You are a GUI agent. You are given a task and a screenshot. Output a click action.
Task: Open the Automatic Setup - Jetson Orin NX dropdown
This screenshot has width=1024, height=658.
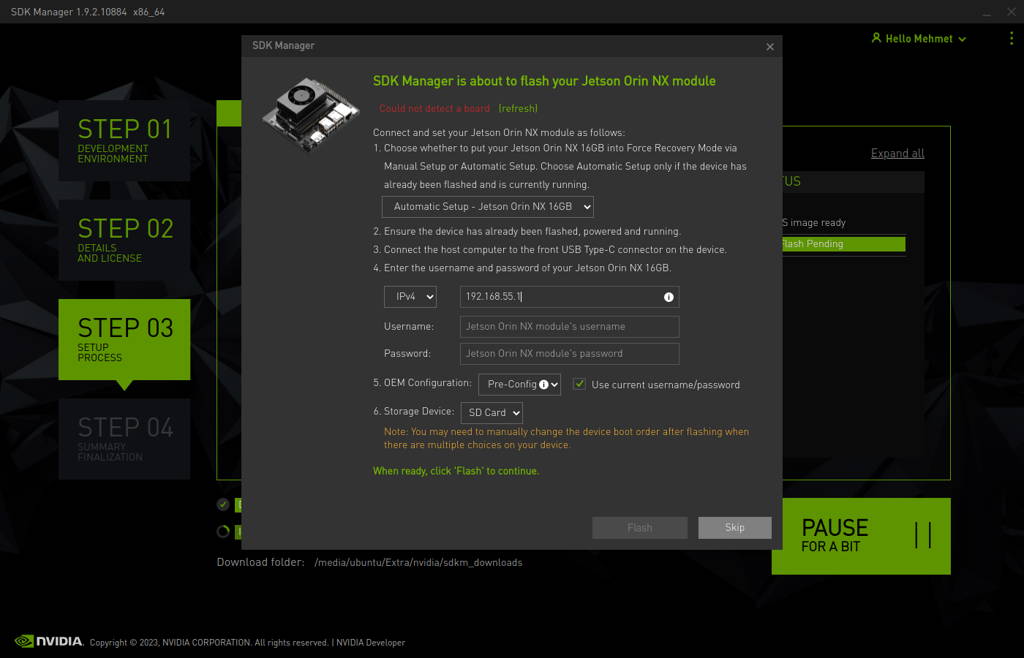point(487,206)
